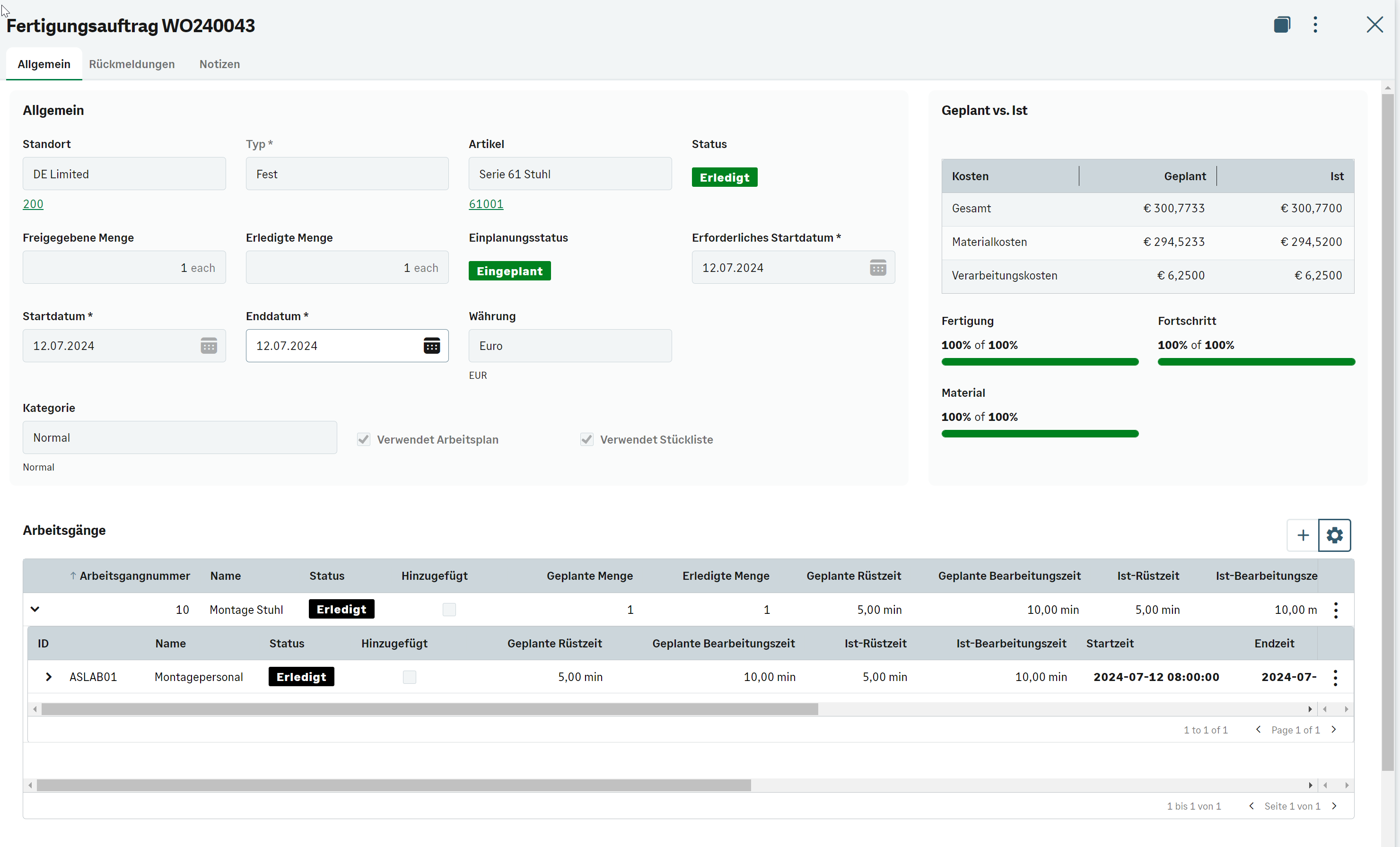Toggle Hinzugefügt checkbox for Montage Stuhl

point(449,610)
